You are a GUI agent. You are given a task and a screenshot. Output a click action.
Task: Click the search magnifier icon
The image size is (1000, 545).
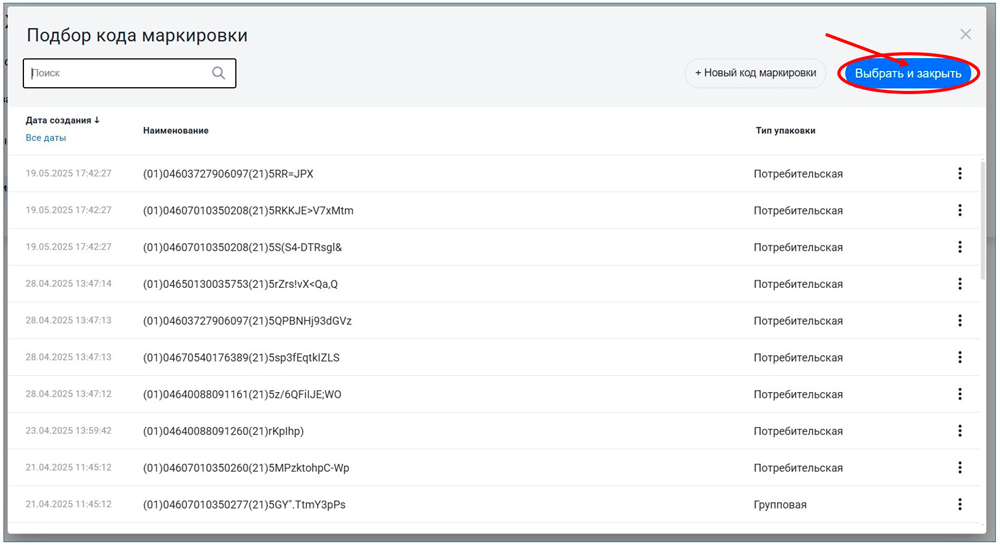tap(219, 73)
